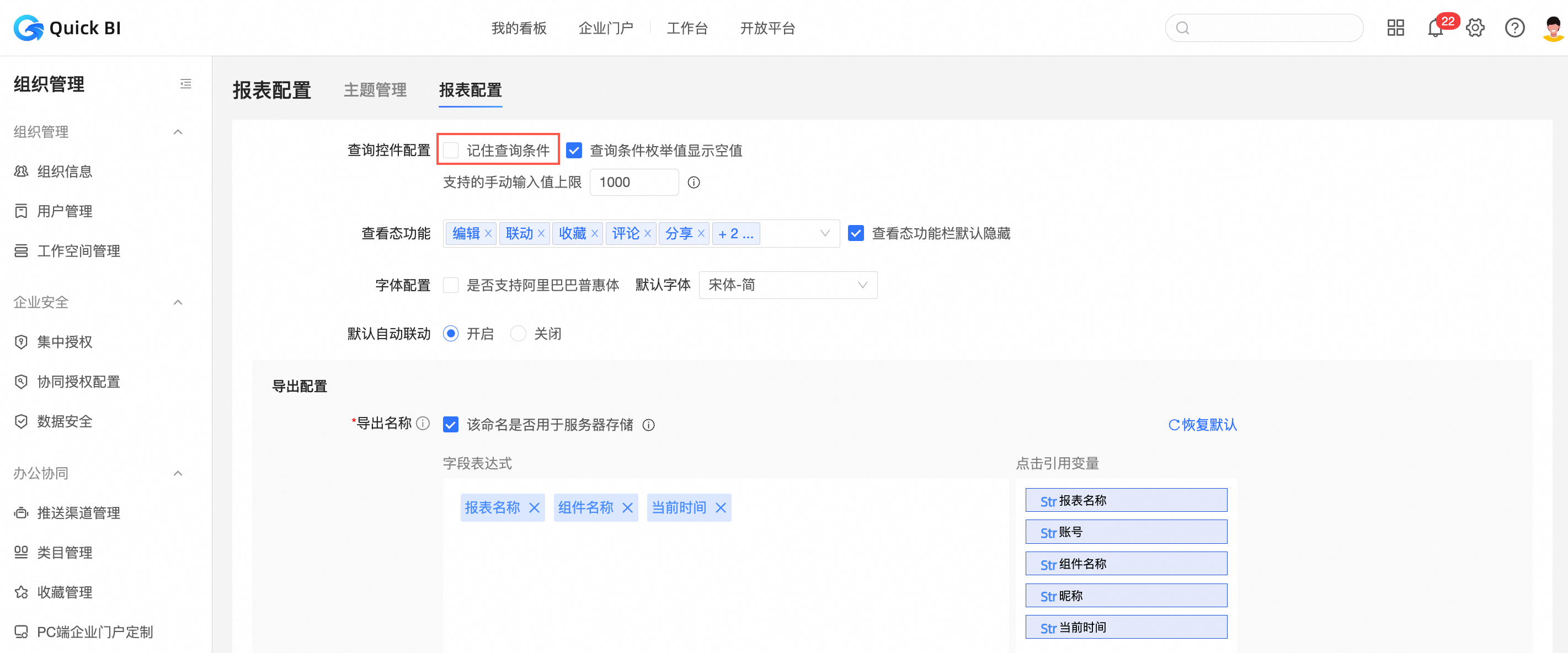Open the 默认字体 宋体-简 dropdown

click(788, 285)
